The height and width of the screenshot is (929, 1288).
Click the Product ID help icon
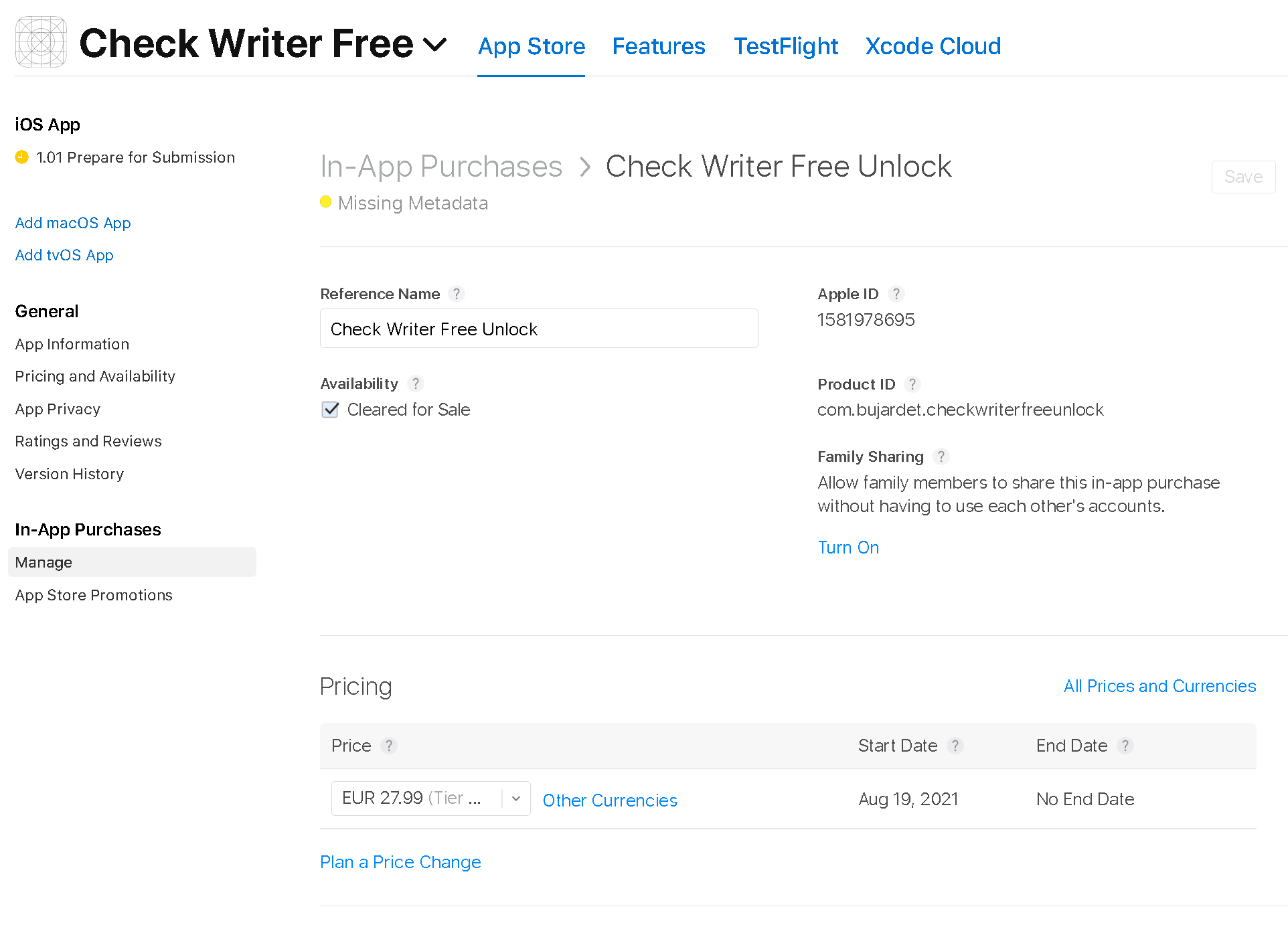pos(912,384)
